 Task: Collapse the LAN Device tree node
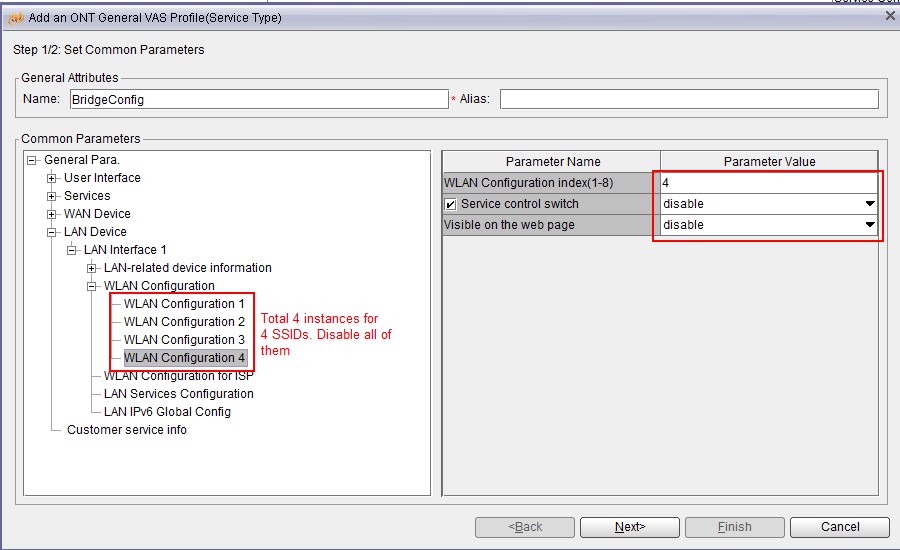(52, 232)
